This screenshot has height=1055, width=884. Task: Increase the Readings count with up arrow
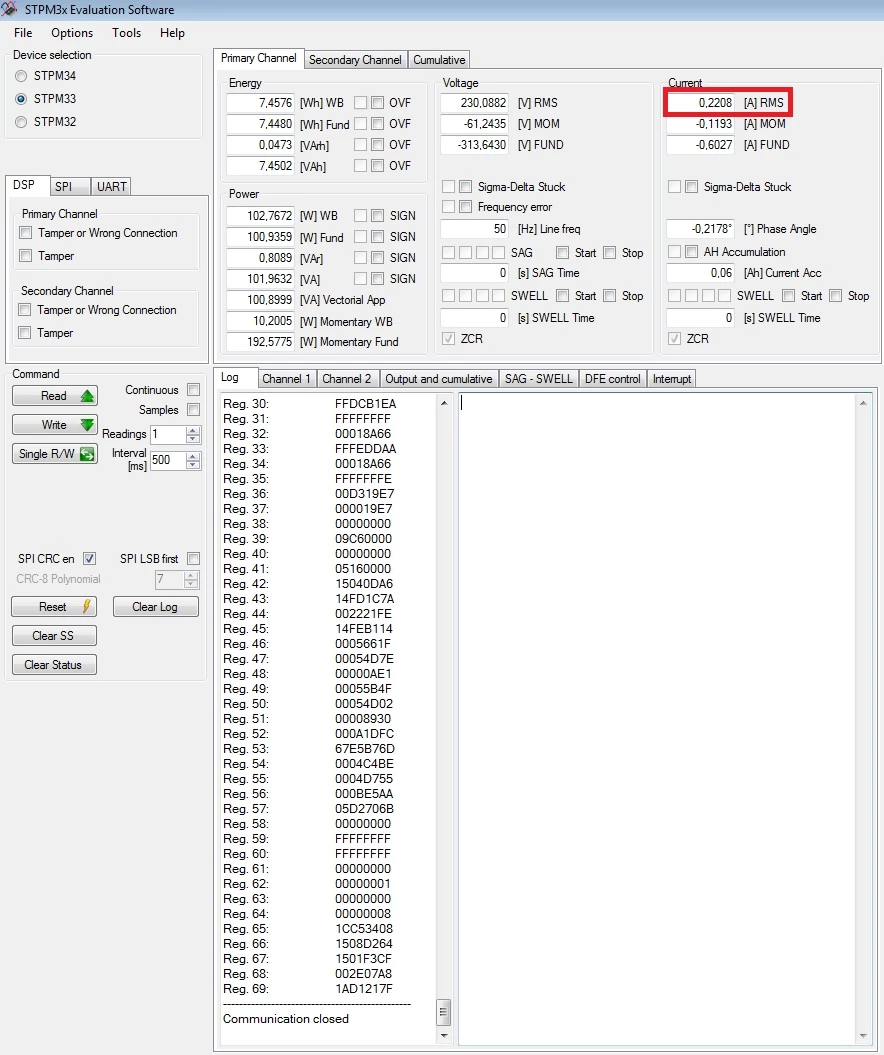(x=193, y=431)
